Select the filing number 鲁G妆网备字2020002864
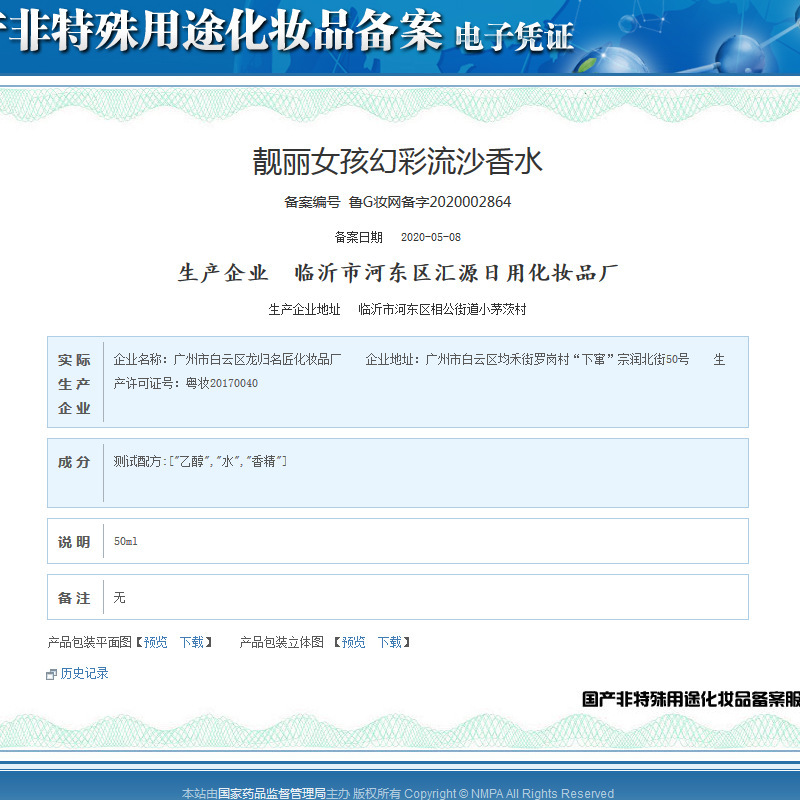800x800 pixels. point(430,202)
